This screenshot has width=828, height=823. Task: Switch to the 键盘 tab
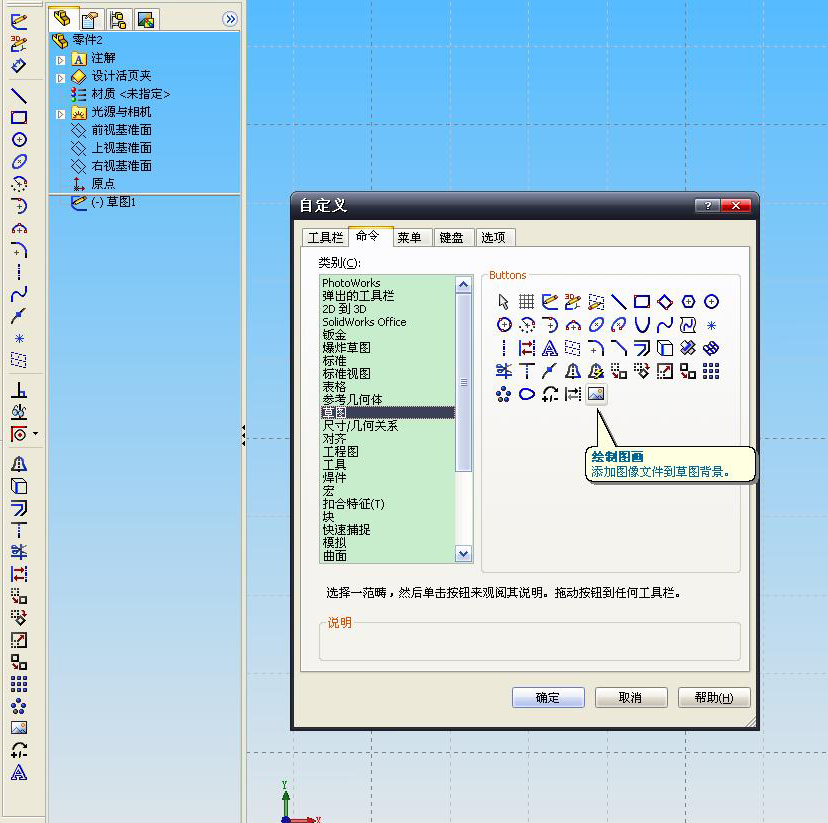(452, 238)
